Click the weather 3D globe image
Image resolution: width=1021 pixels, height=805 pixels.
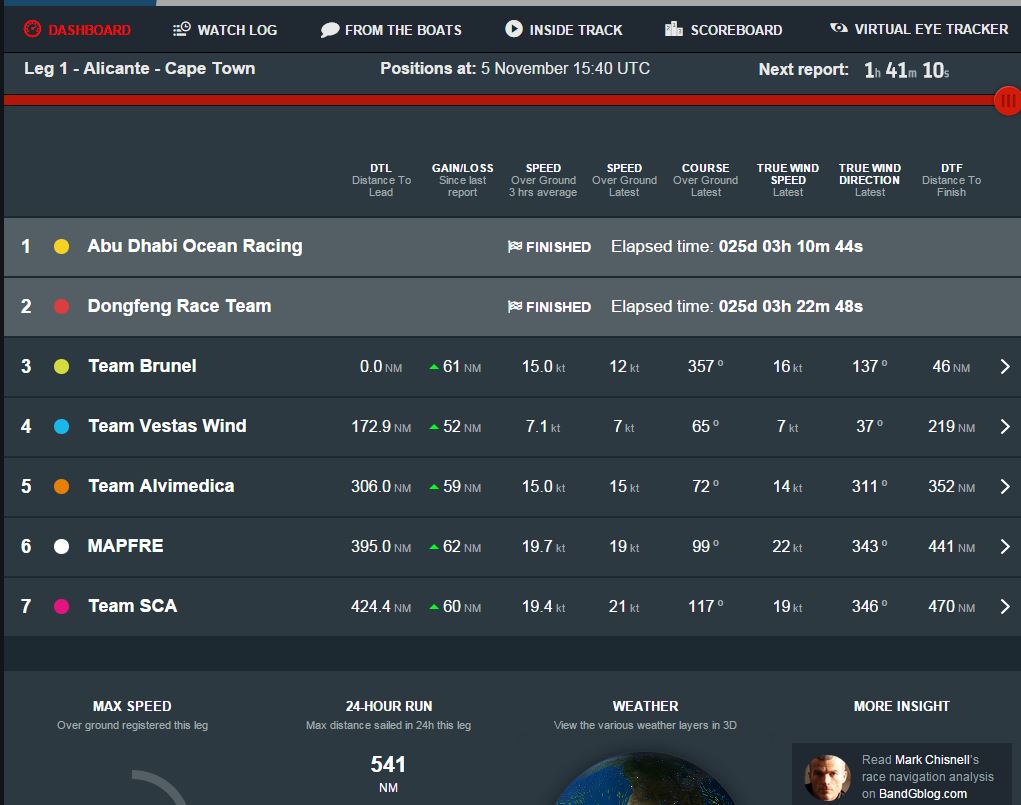click(x=645, y=779)
